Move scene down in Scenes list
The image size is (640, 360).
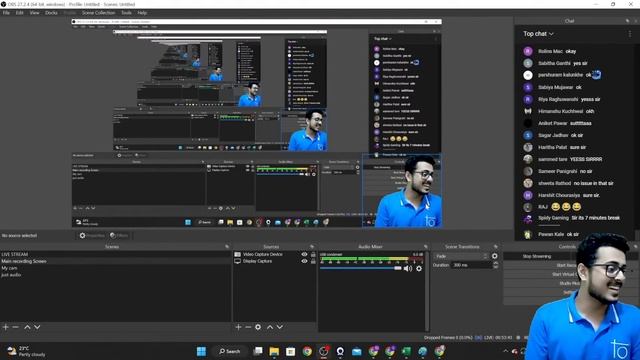(37, 327)
